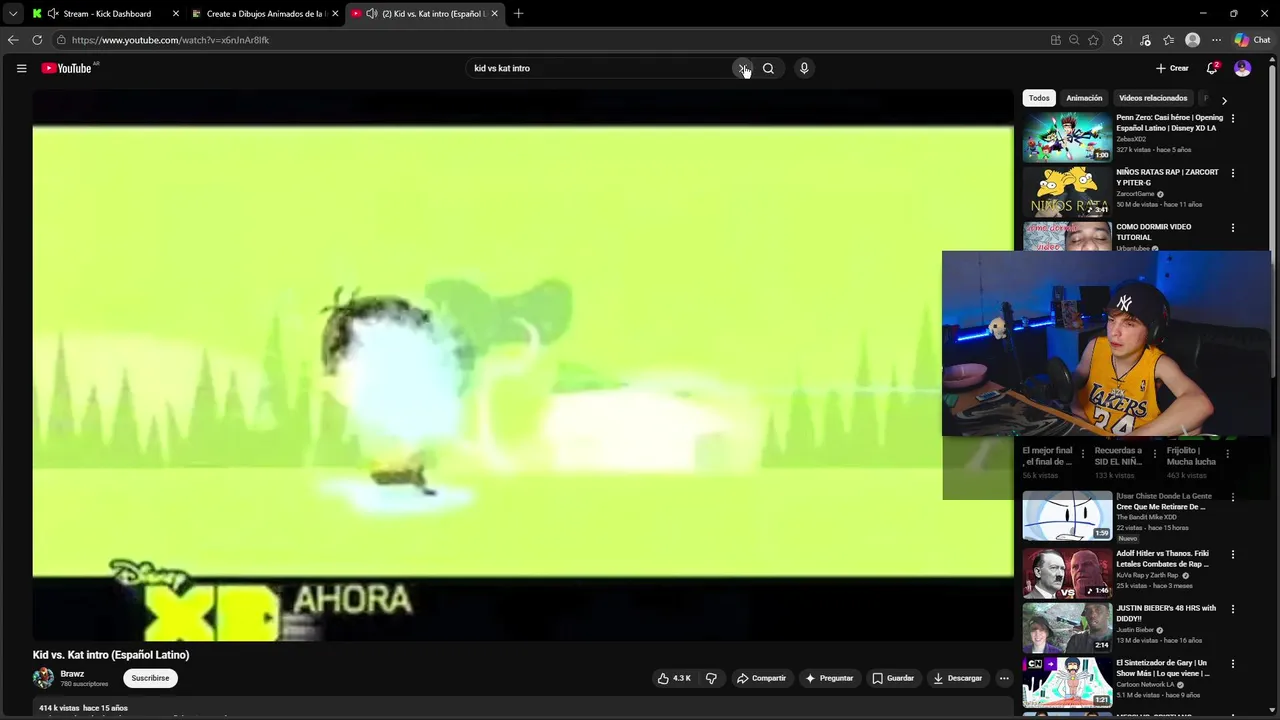Open YouTube notifications bell

point(1212,68)
